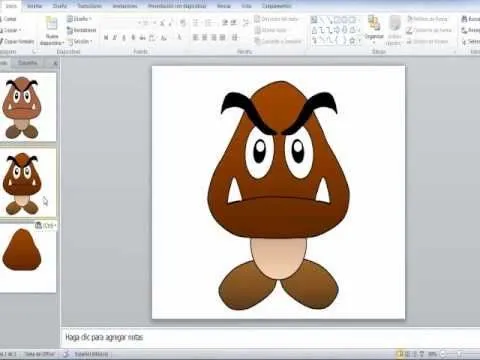Click the clear formatting icon
The width and height of the screenshot is (480, 360).
pyautogui.click(x=183, y=23)
